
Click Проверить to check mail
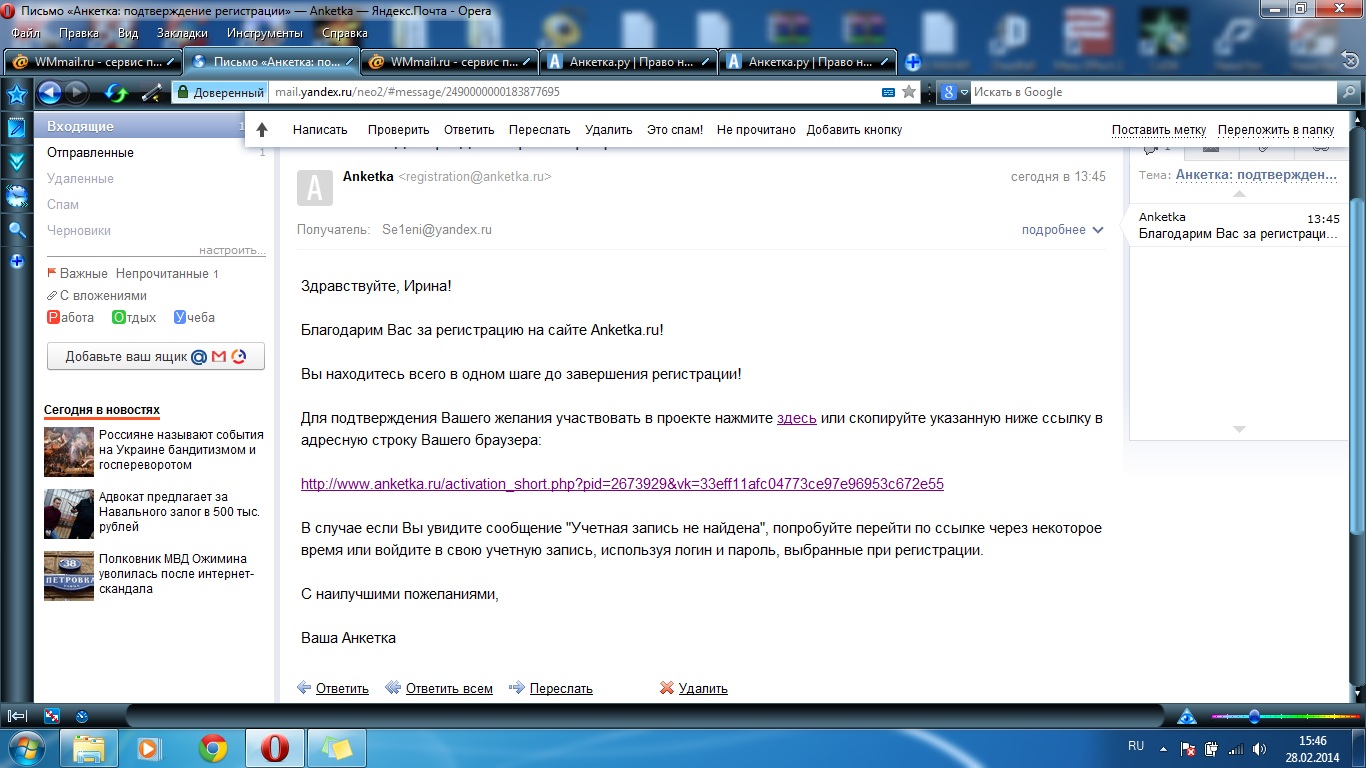tap(398, 130)
